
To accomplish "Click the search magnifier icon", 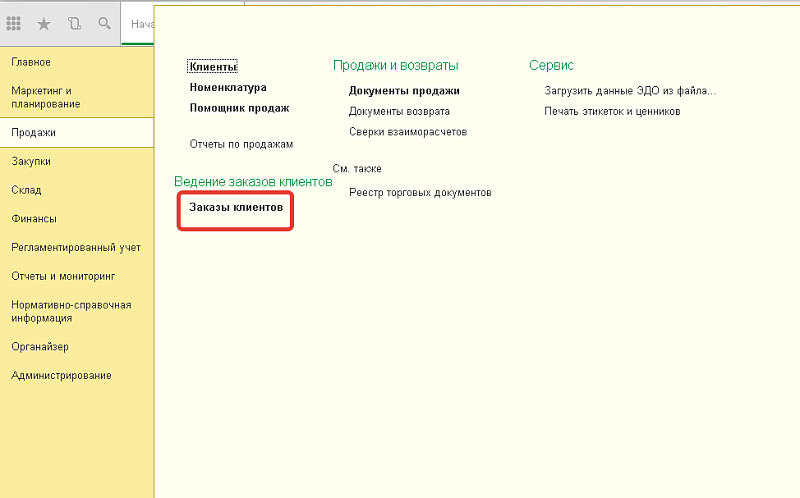I will point(105,23).
